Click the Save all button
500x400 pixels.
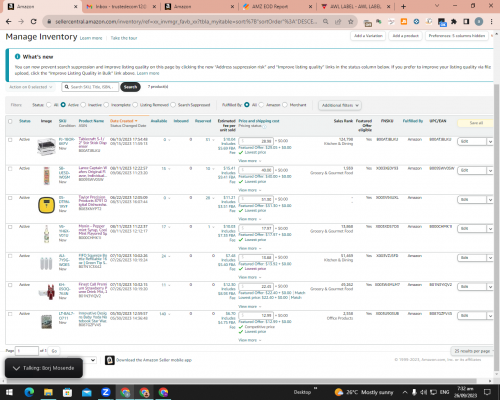[476, 123]
